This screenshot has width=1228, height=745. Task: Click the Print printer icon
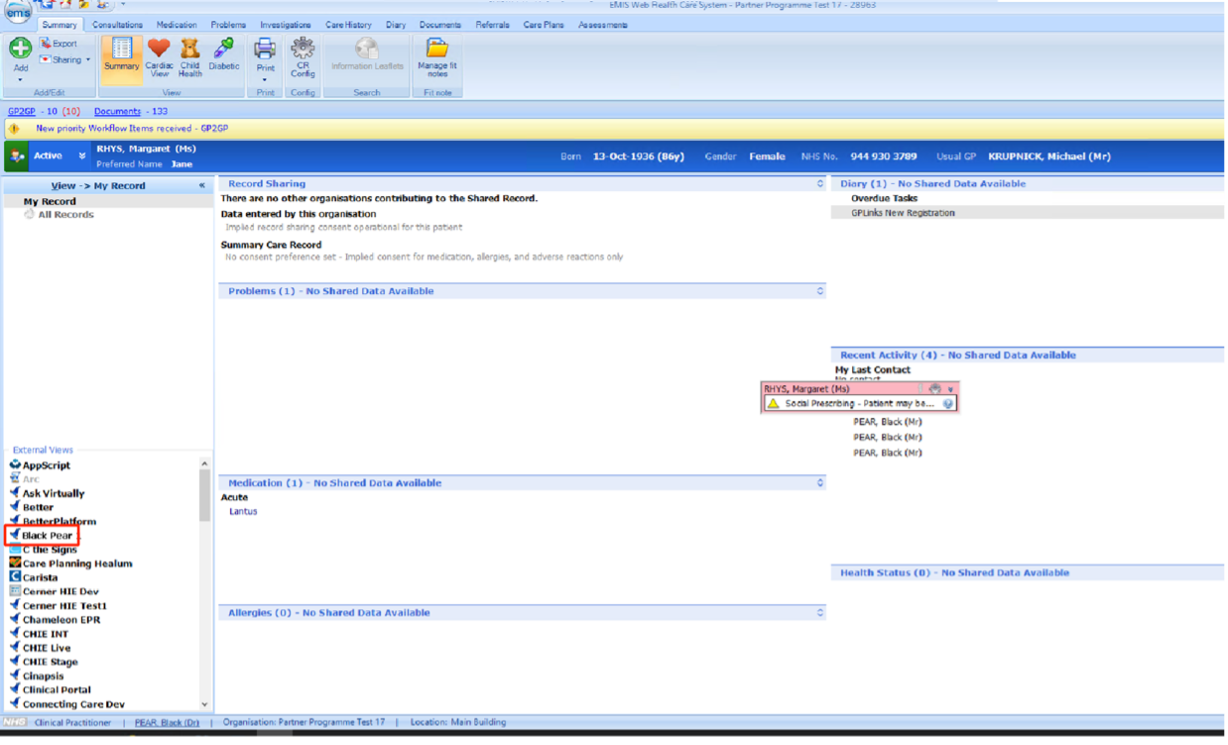(265, 48)
